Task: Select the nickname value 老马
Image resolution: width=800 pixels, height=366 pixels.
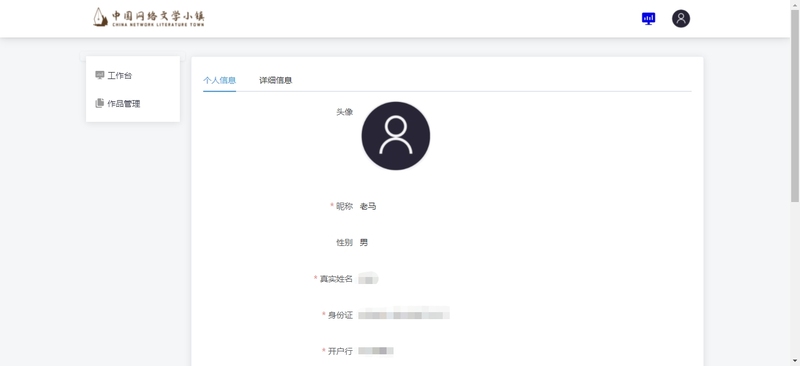Action: 368,206
